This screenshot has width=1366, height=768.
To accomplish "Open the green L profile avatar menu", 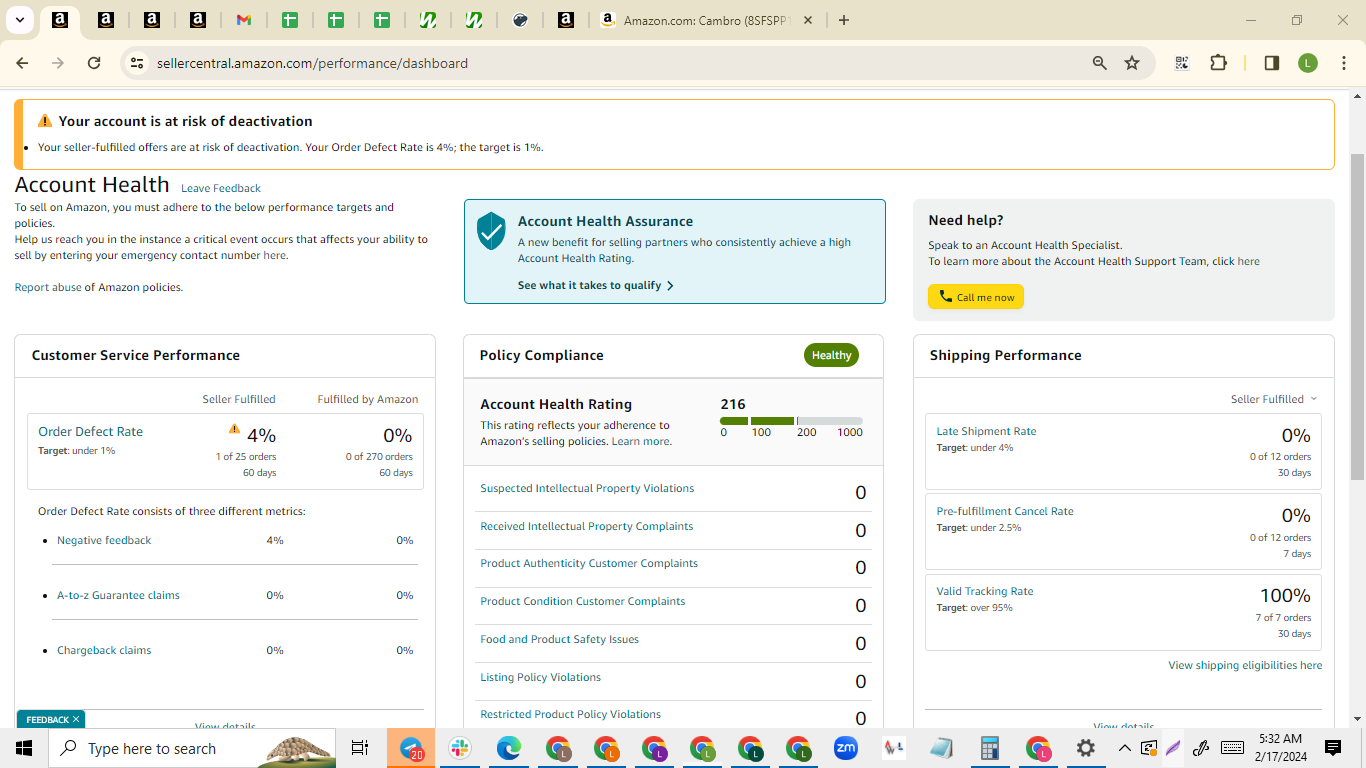I will (1308, 63).
